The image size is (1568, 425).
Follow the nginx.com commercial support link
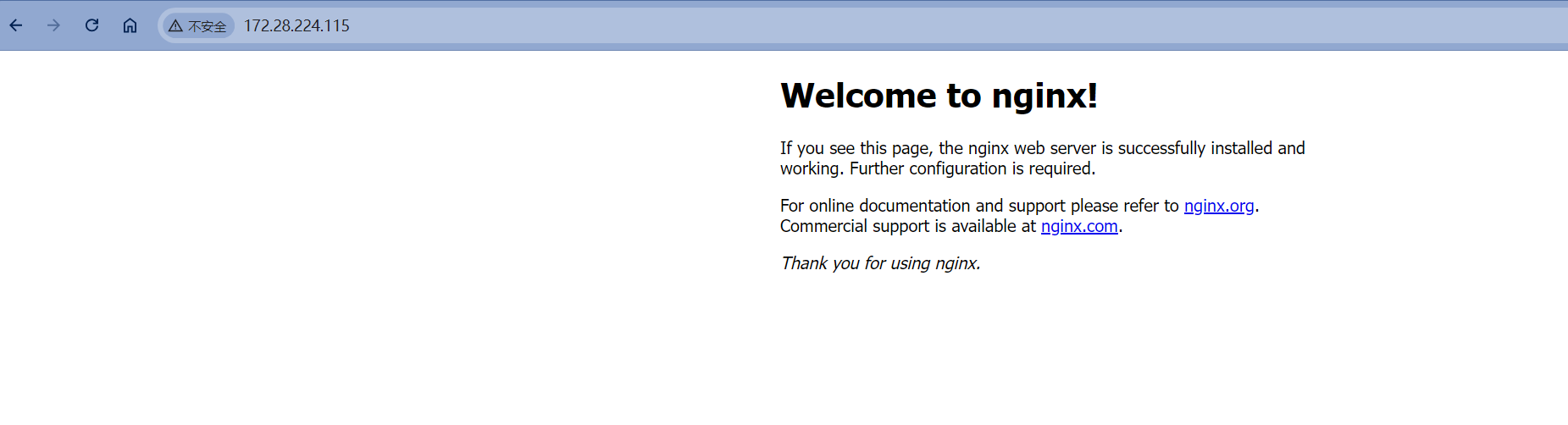pyautogui.click(x=1078, y=226)
